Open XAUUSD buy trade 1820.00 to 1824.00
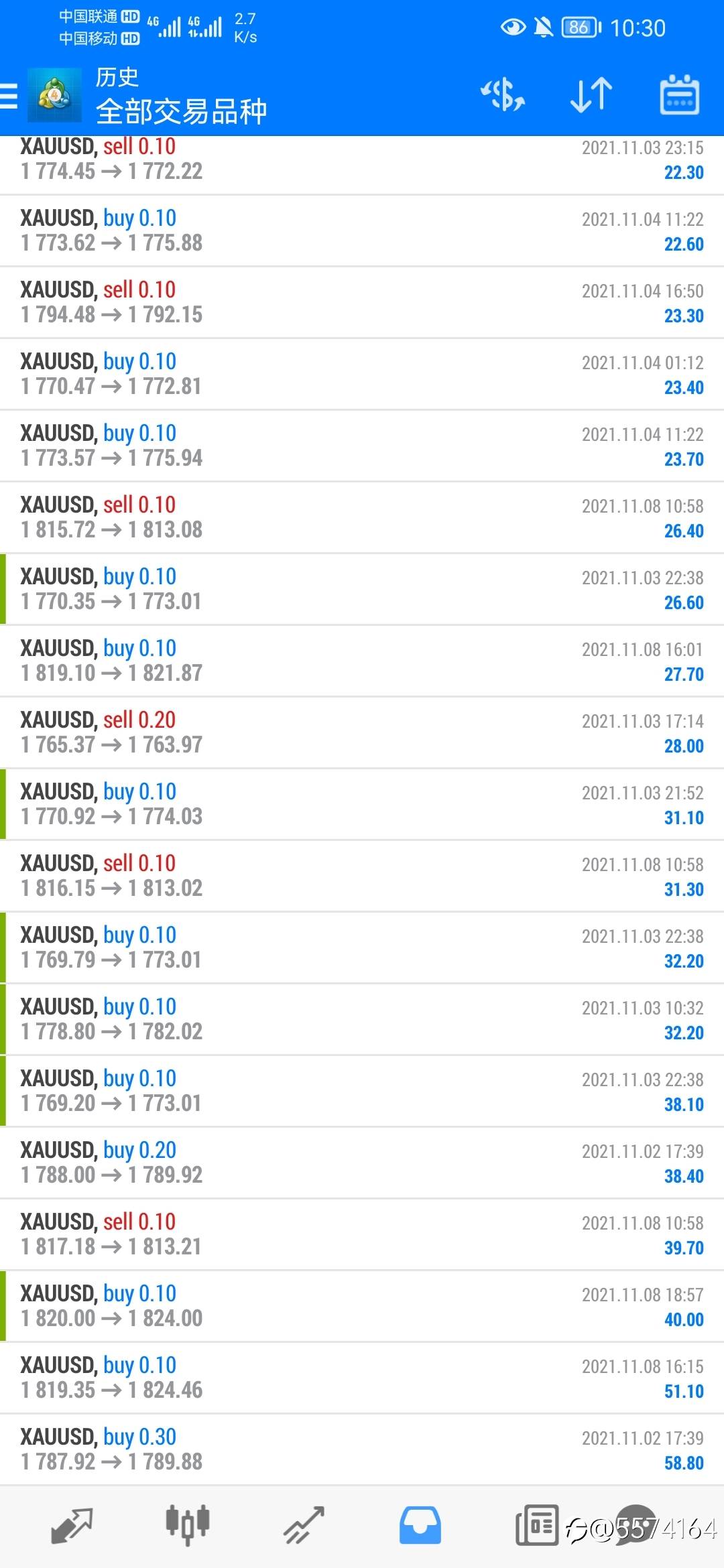 click(362, 1306)
